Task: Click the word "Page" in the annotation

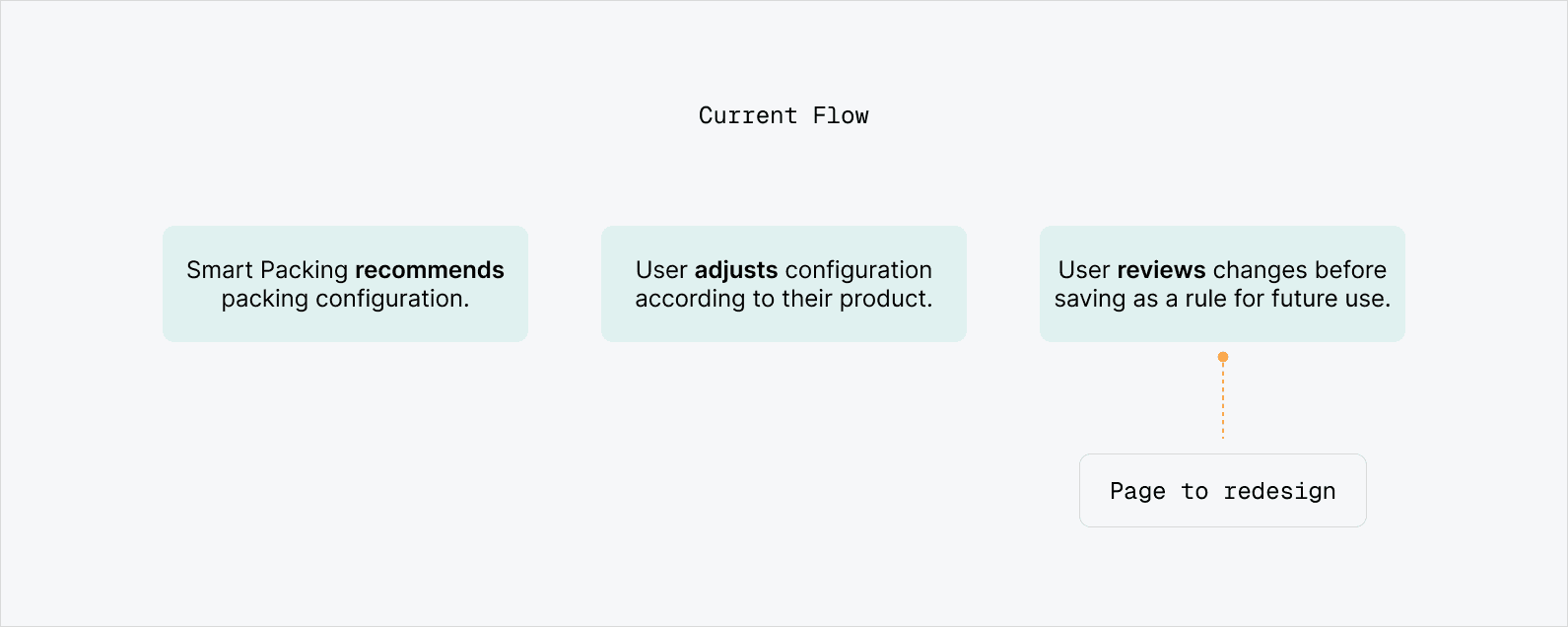Action: [x=1137, y=491]
